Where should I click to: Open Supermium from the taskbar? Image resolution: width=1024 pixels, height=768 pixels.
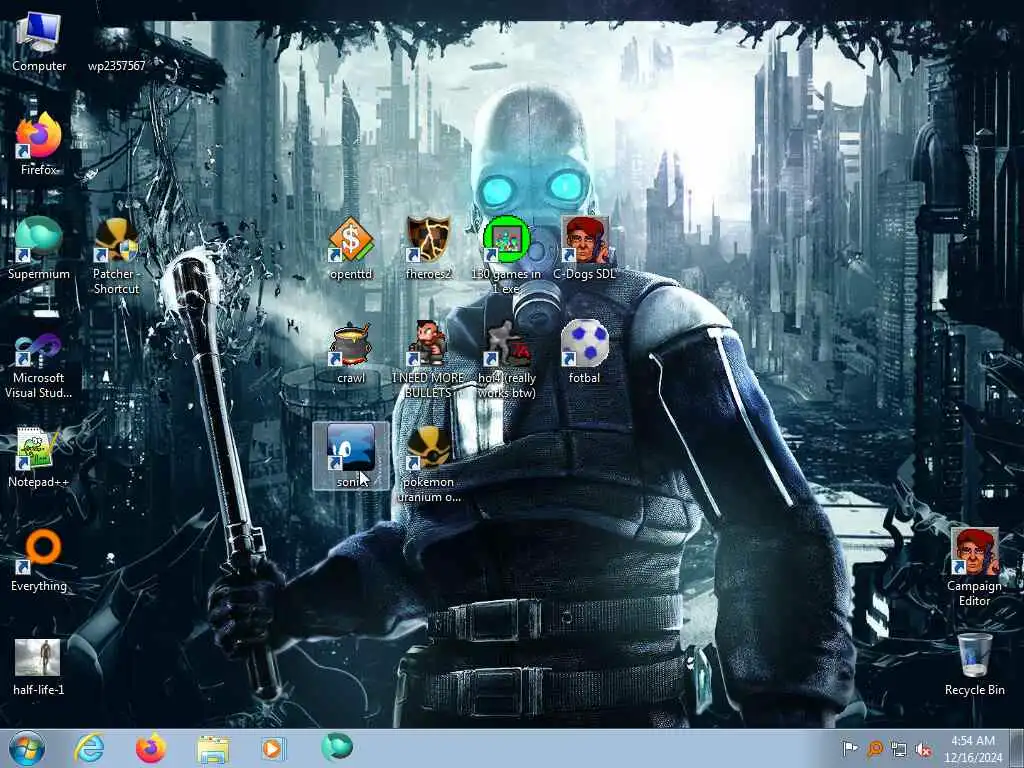click(336, 748)
